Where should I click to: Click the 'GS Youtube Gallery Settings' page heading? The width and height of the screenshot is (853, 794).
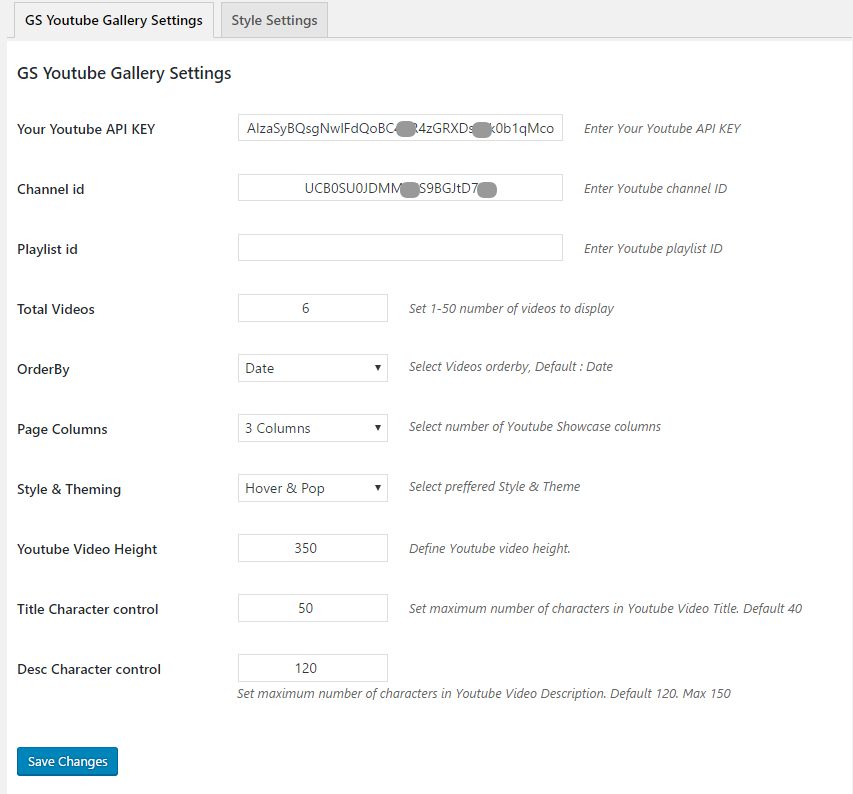coord(124,73)
